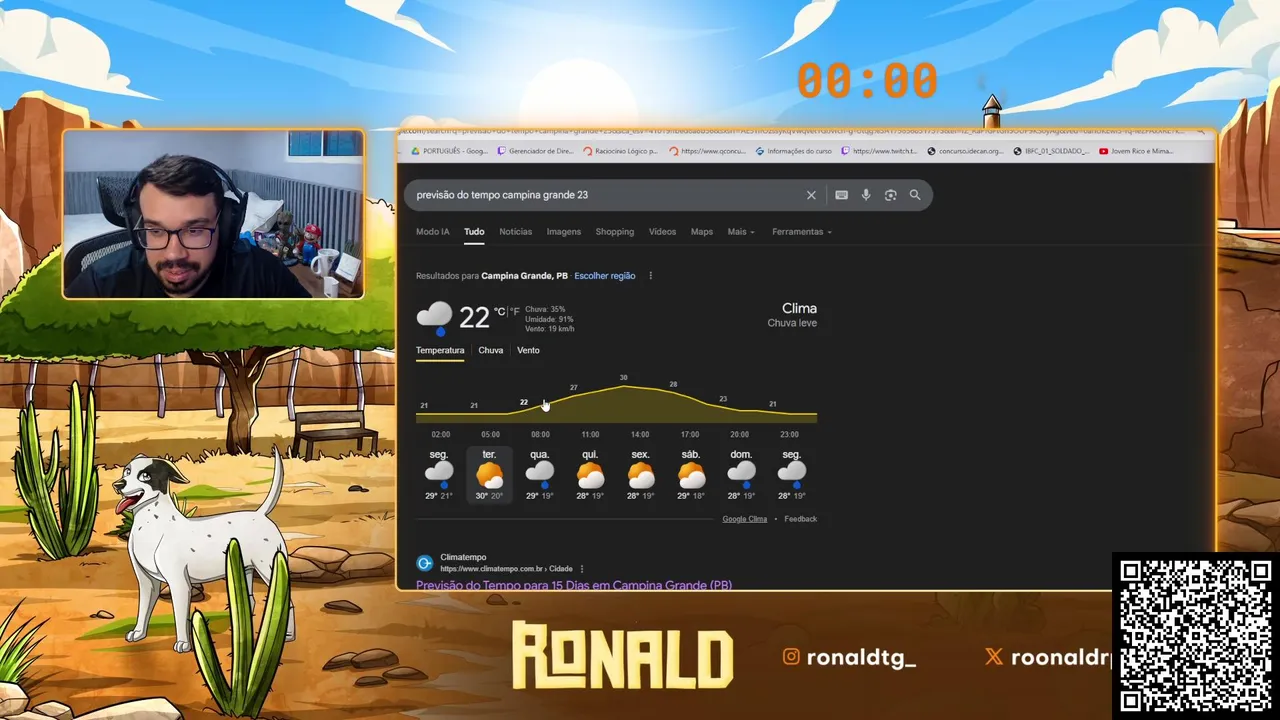1280x720 pixels.
Task: Open the Shopping tab
Action: click(x=614, y=232)
